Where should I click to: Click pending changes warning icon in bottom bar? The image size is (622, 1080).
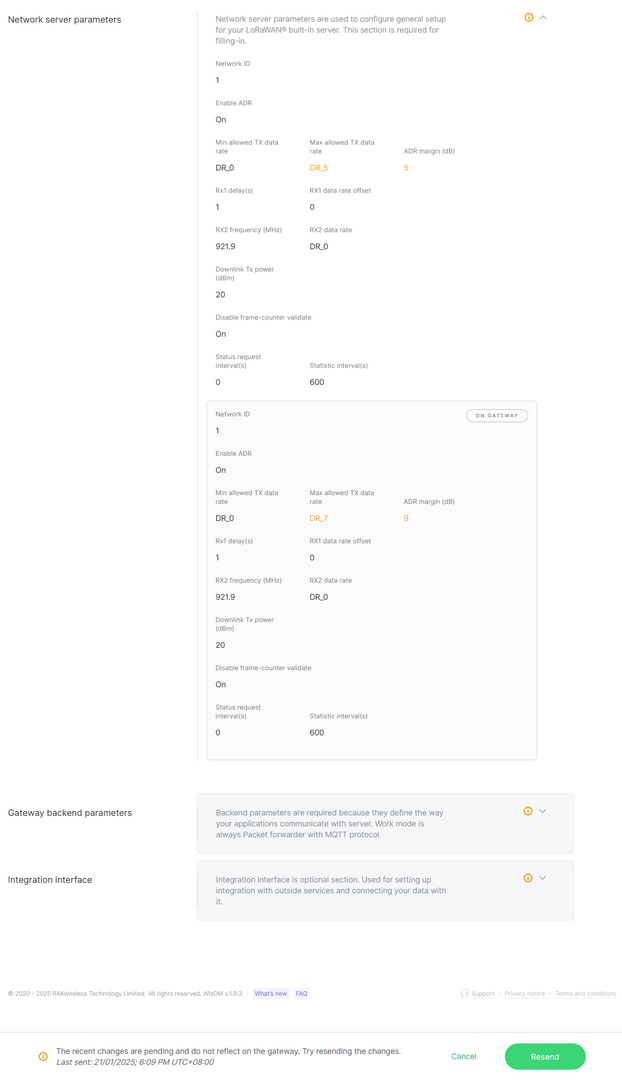coord(43,1056)
